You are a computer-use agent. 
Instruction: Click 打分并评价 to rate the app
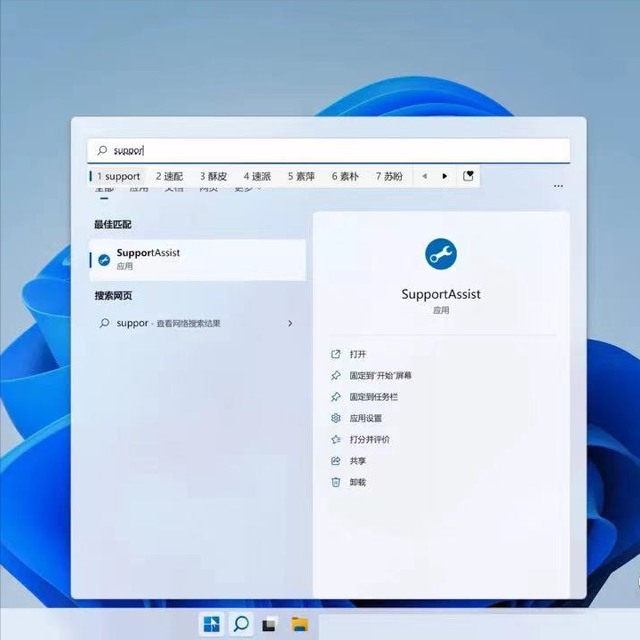pos(369,439)
